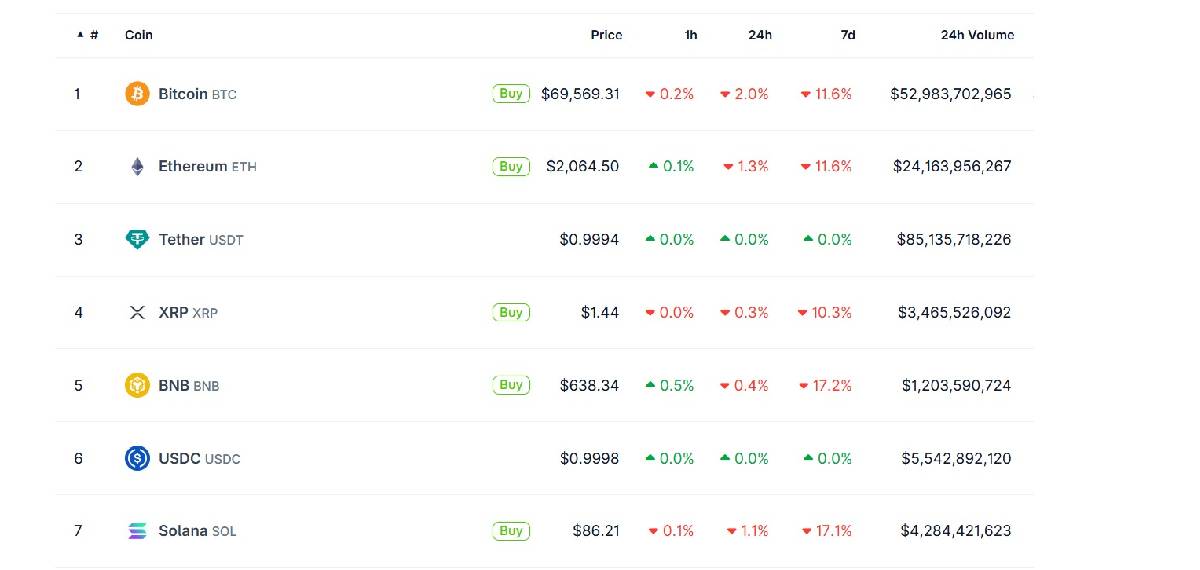Click the Bitcoin orange logo icon

[137, 94]
